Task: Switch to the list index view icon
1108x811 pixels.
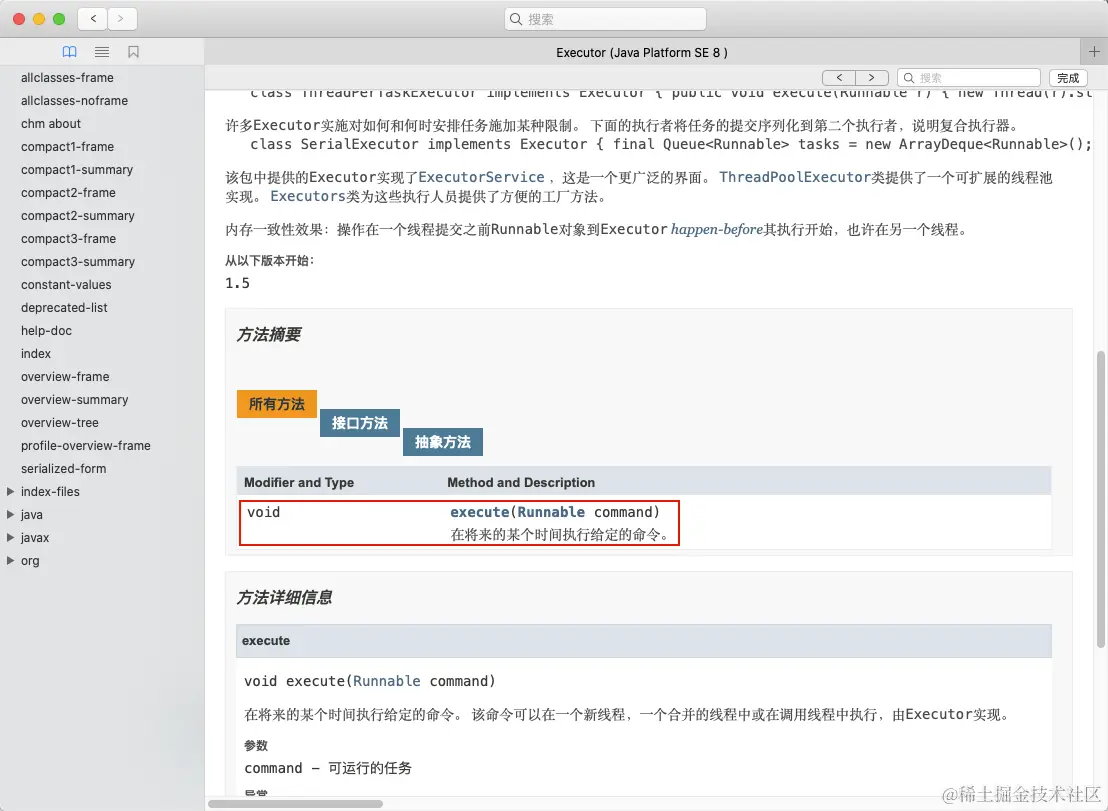Action: click(x=102, y=52)
